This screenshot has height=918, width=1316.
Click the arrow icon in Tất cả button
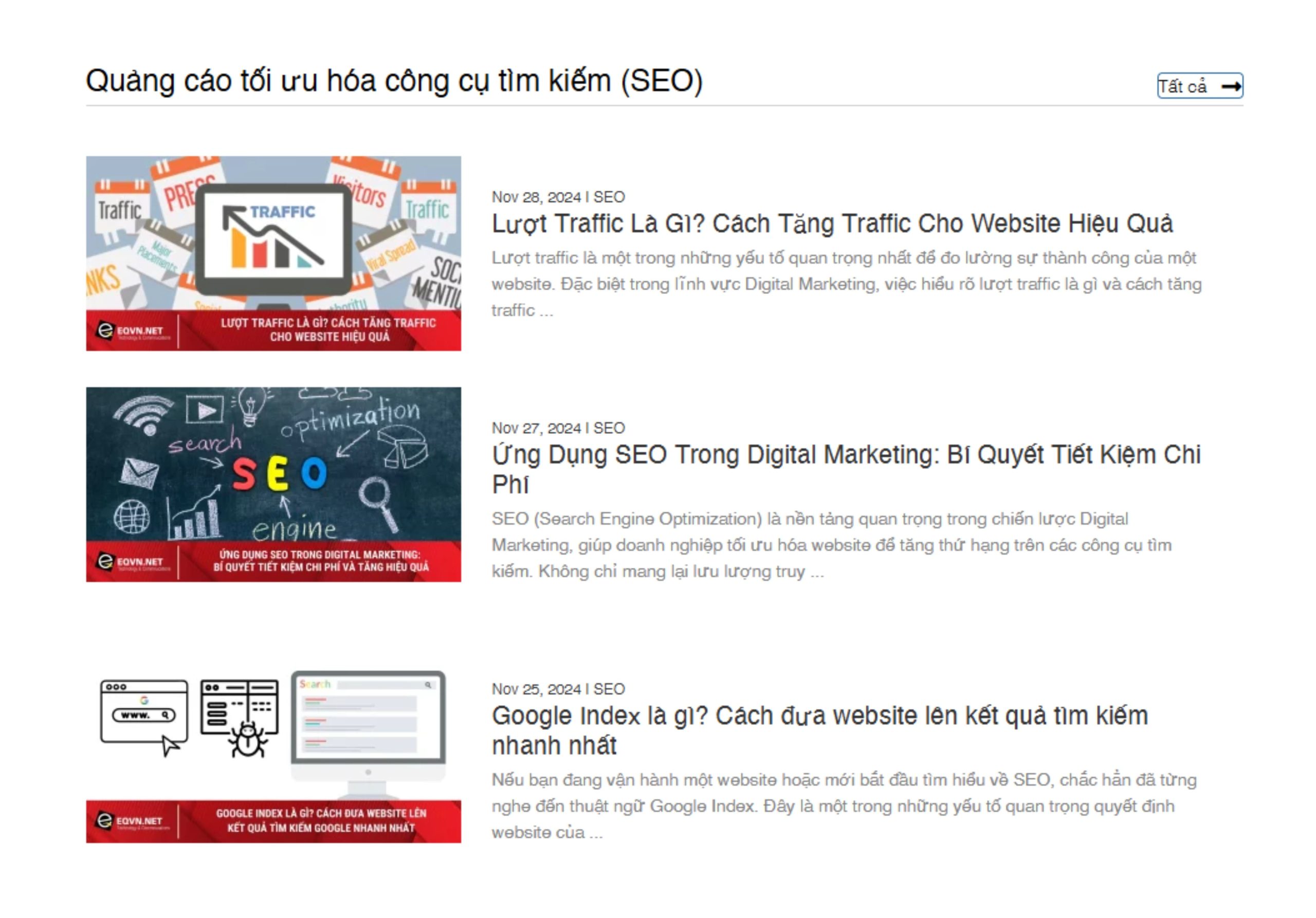(x=1231, y=87)
